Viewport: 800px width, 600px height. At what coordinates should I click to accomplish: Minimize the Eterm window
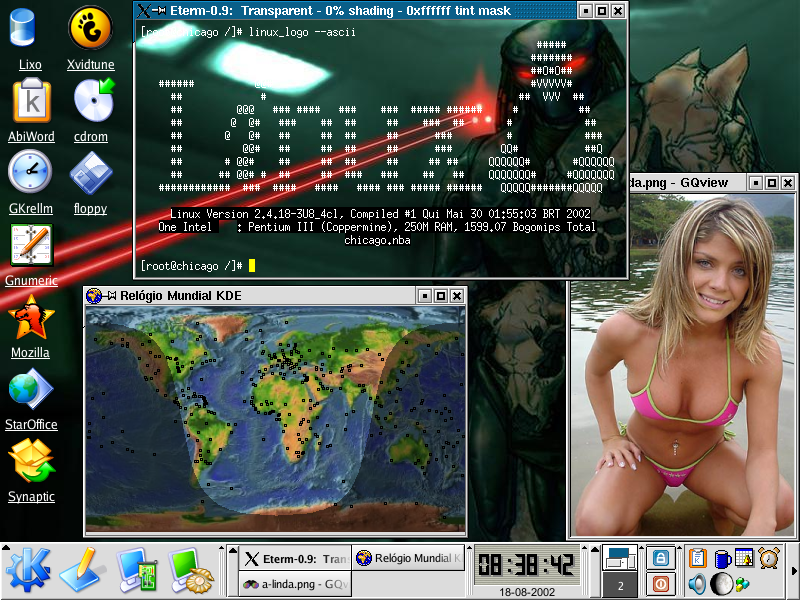586,11
